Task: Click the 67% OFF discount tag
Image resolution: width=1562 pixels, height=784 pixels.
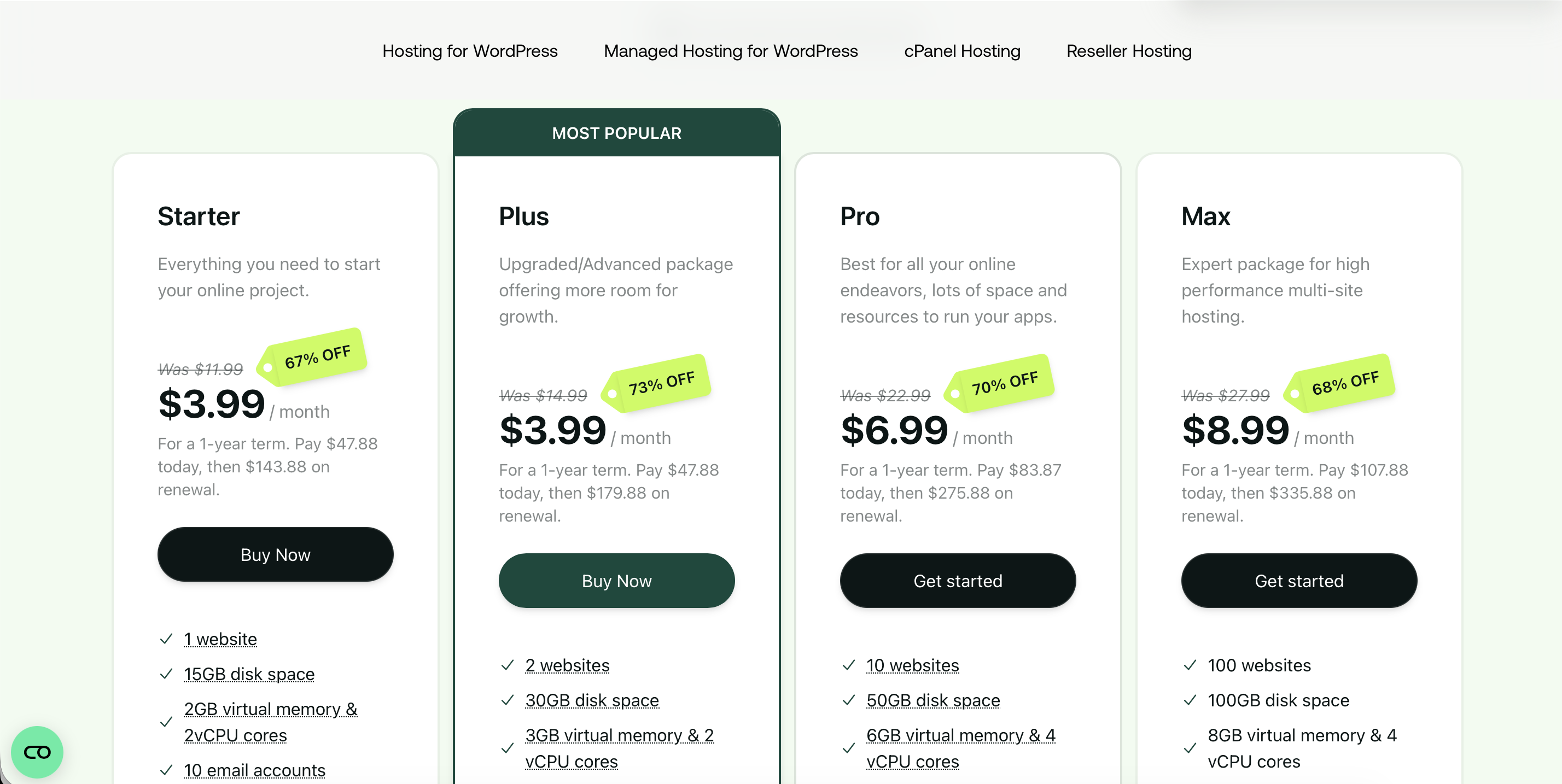Action: coord(317,358)
